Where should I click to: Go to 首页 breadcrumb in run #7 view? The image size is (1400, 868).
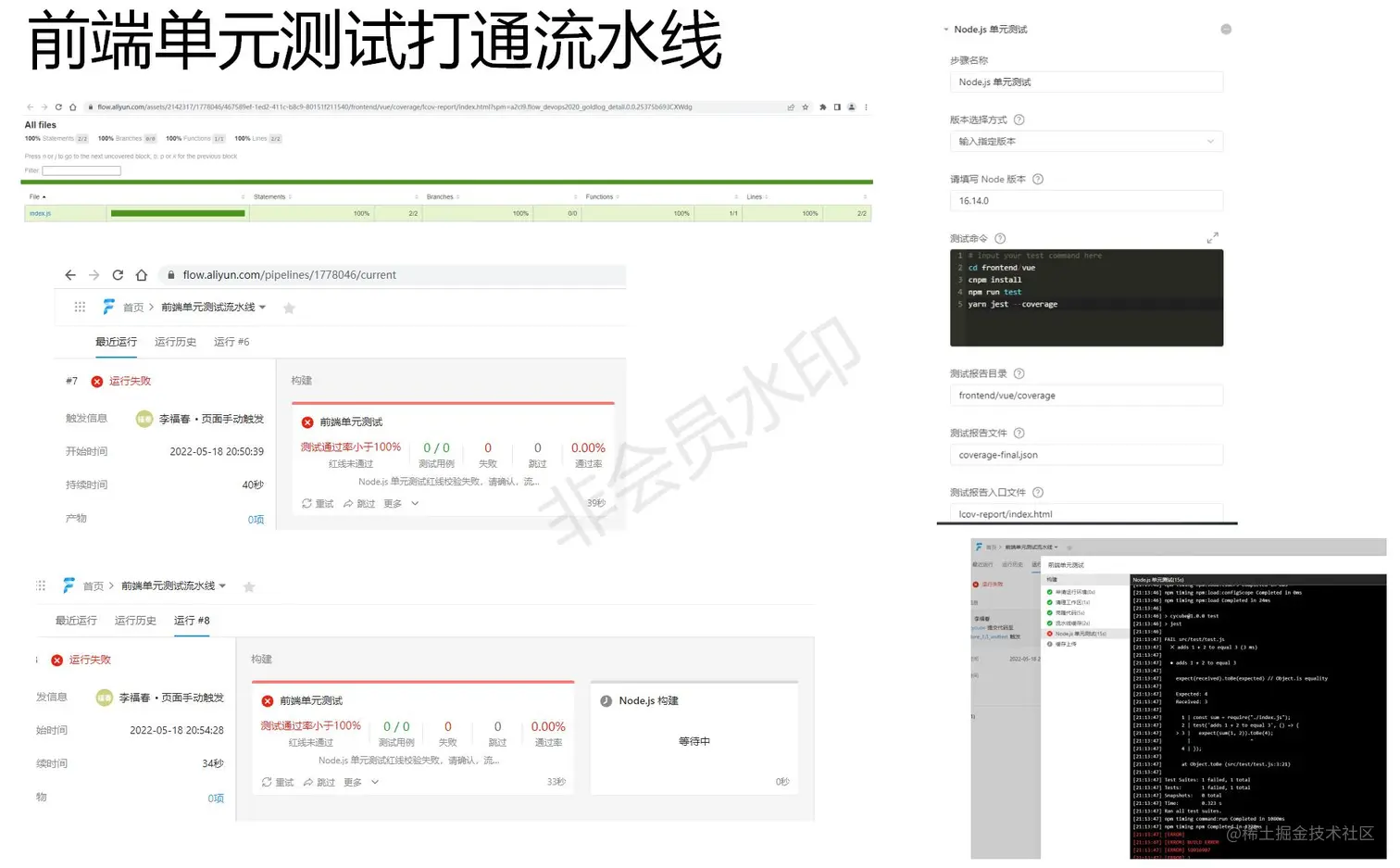[x=133, y=308]
